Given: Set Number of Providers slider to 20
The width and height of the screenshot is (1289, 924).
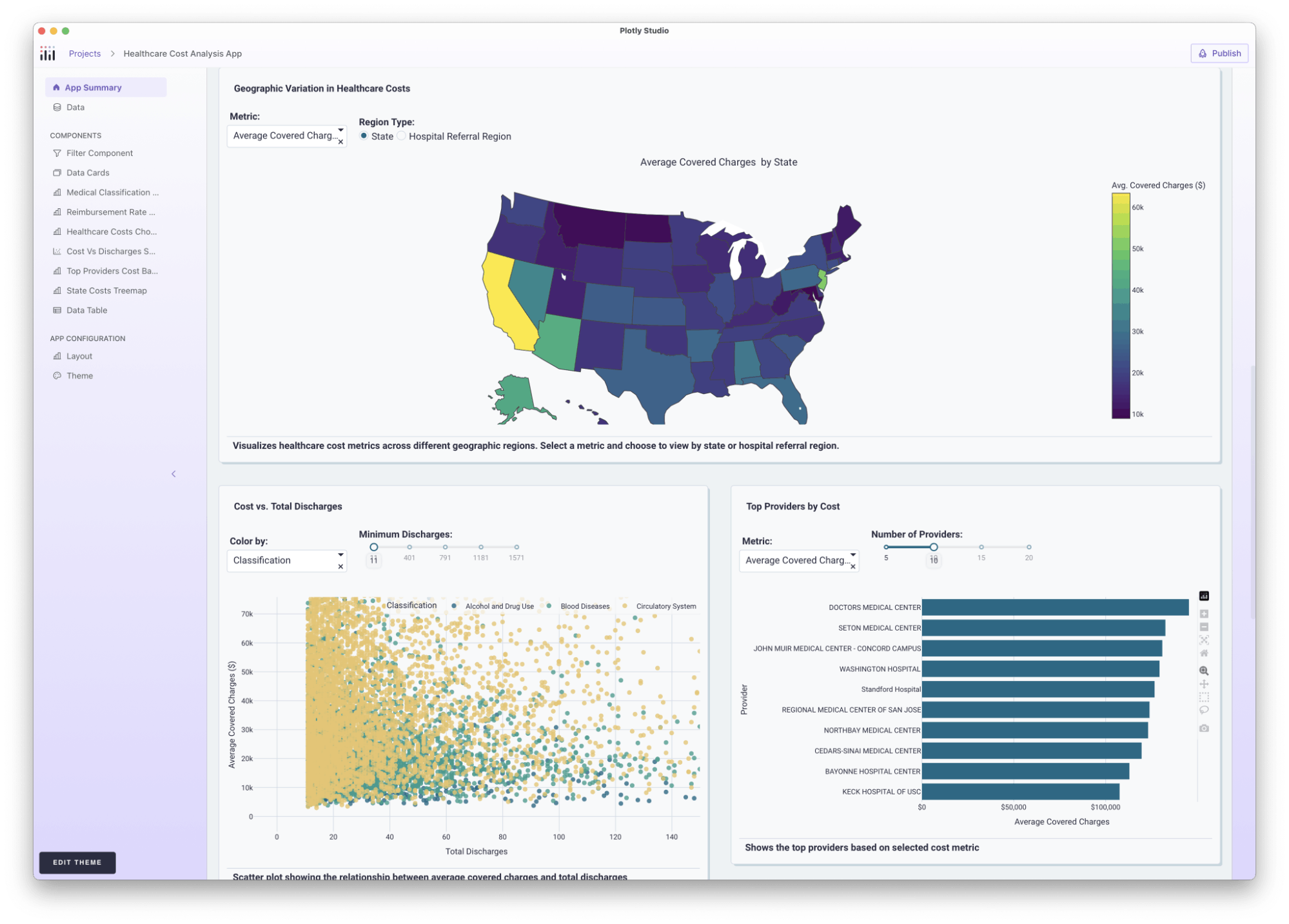Looking at the screenshot, I should tap(1028, 547).
